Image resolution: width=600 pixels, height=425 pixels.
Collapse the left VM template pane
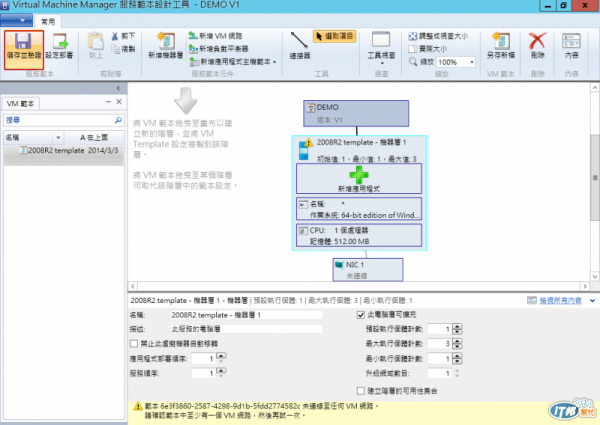(118, 88)
